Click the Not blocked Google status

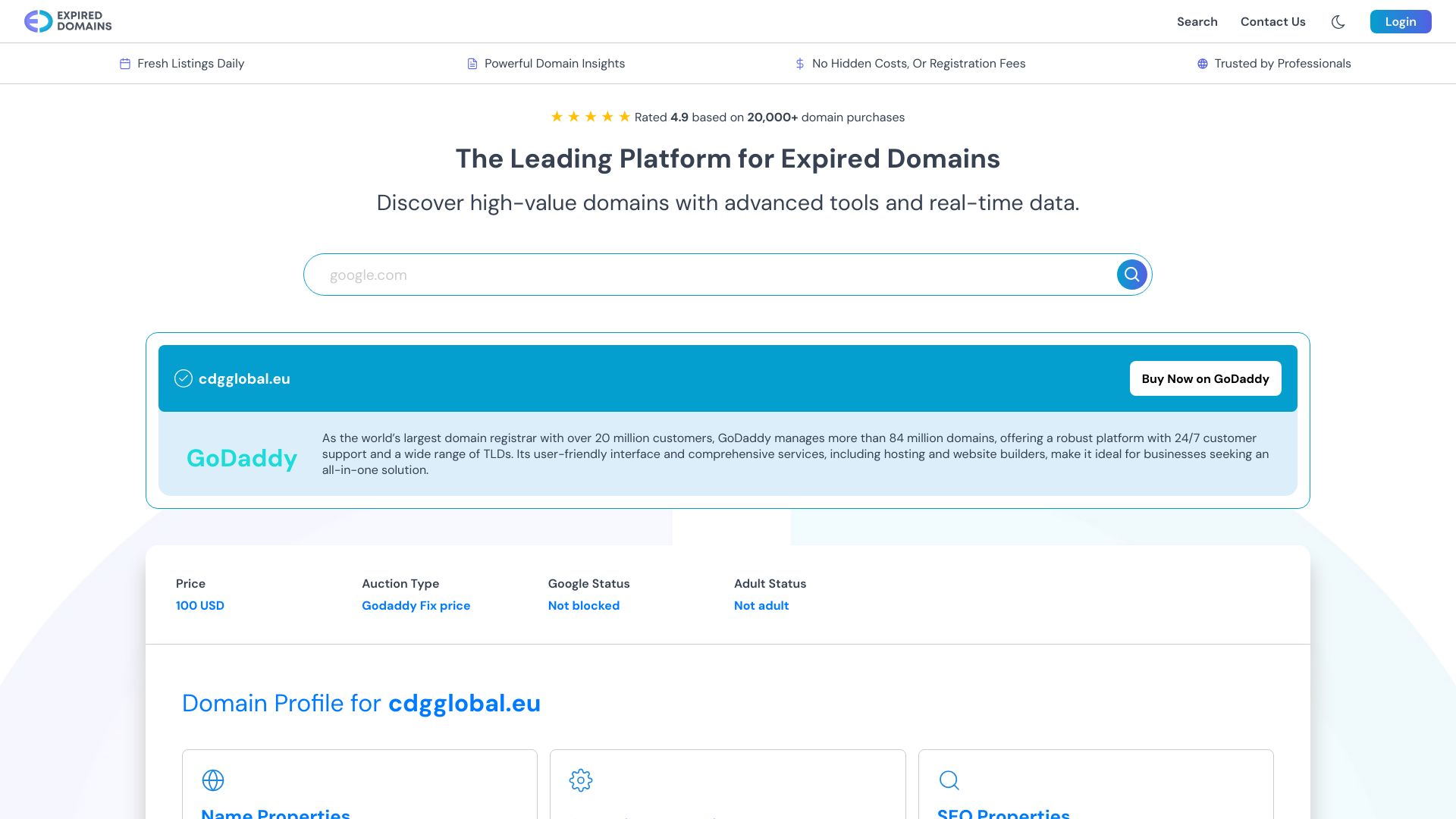tap(583, 605)
